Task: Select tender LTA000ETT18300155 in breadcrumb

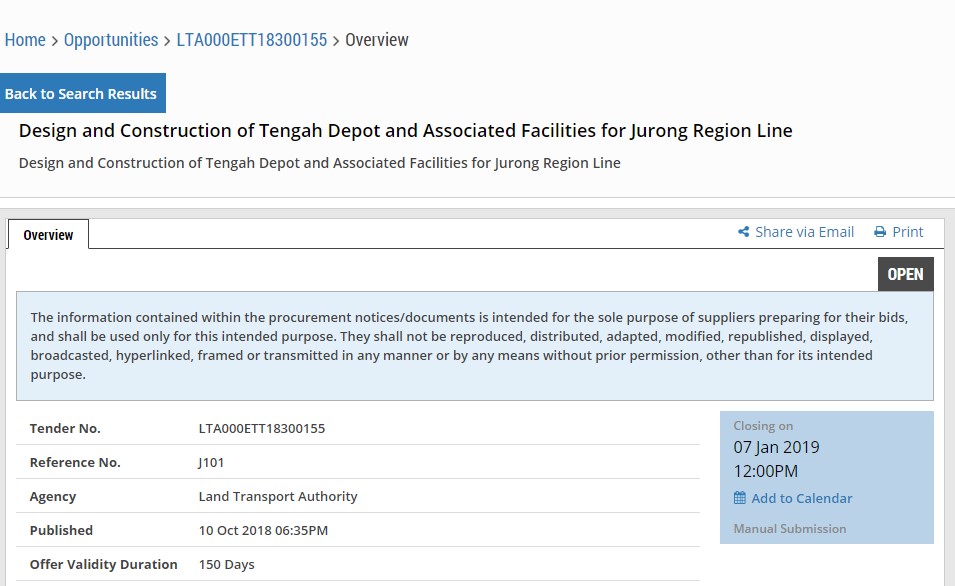Action: 250,40
